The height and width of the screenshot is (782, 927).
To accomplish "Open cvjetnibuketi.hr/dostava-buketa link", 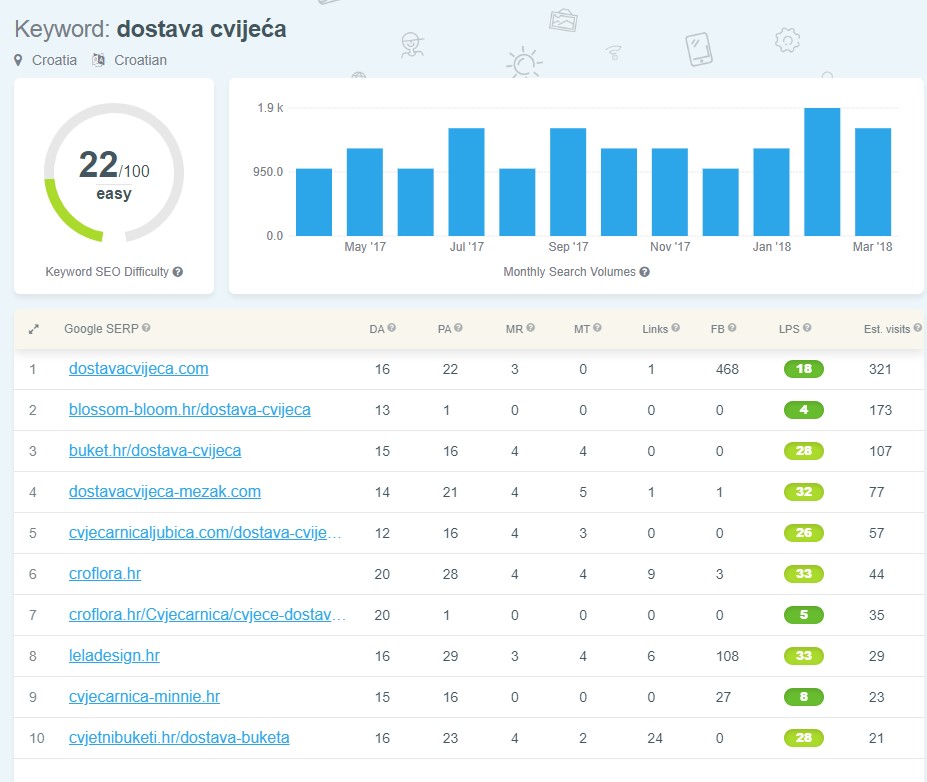I will pyautogui.click(x=179, y=738).
